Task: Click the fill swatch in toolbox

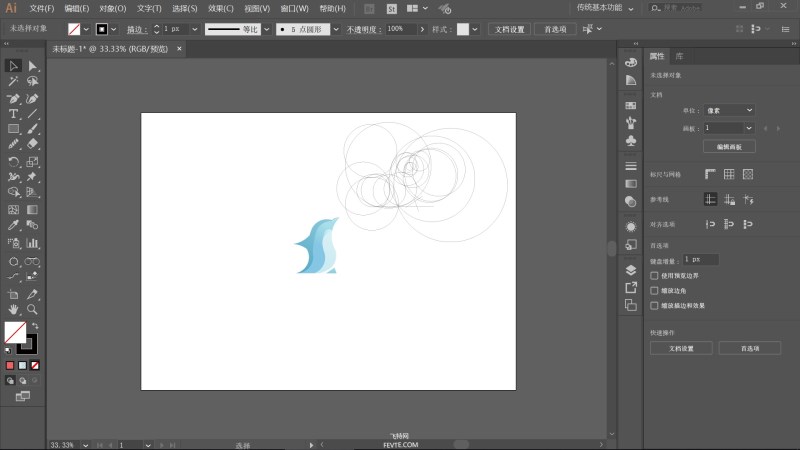Action: tap(15, 333)
